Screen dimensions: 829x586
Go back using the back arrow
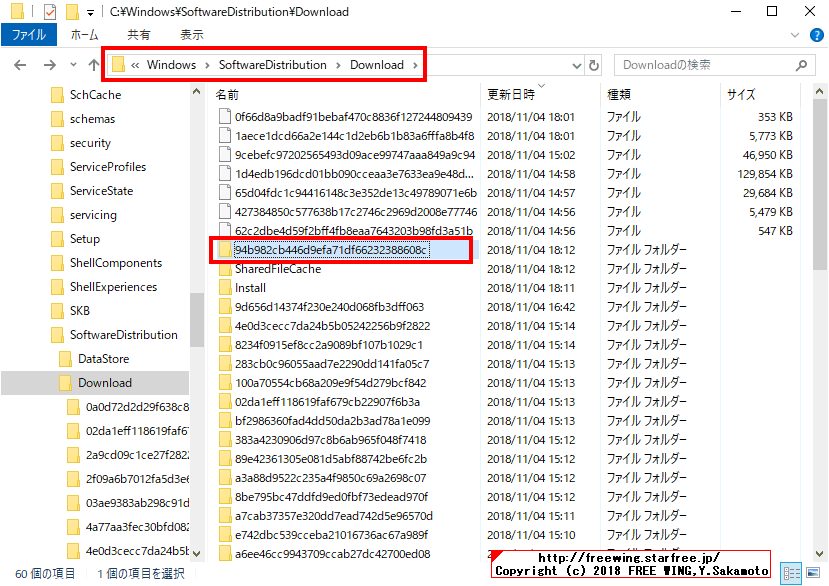[21, 64]
